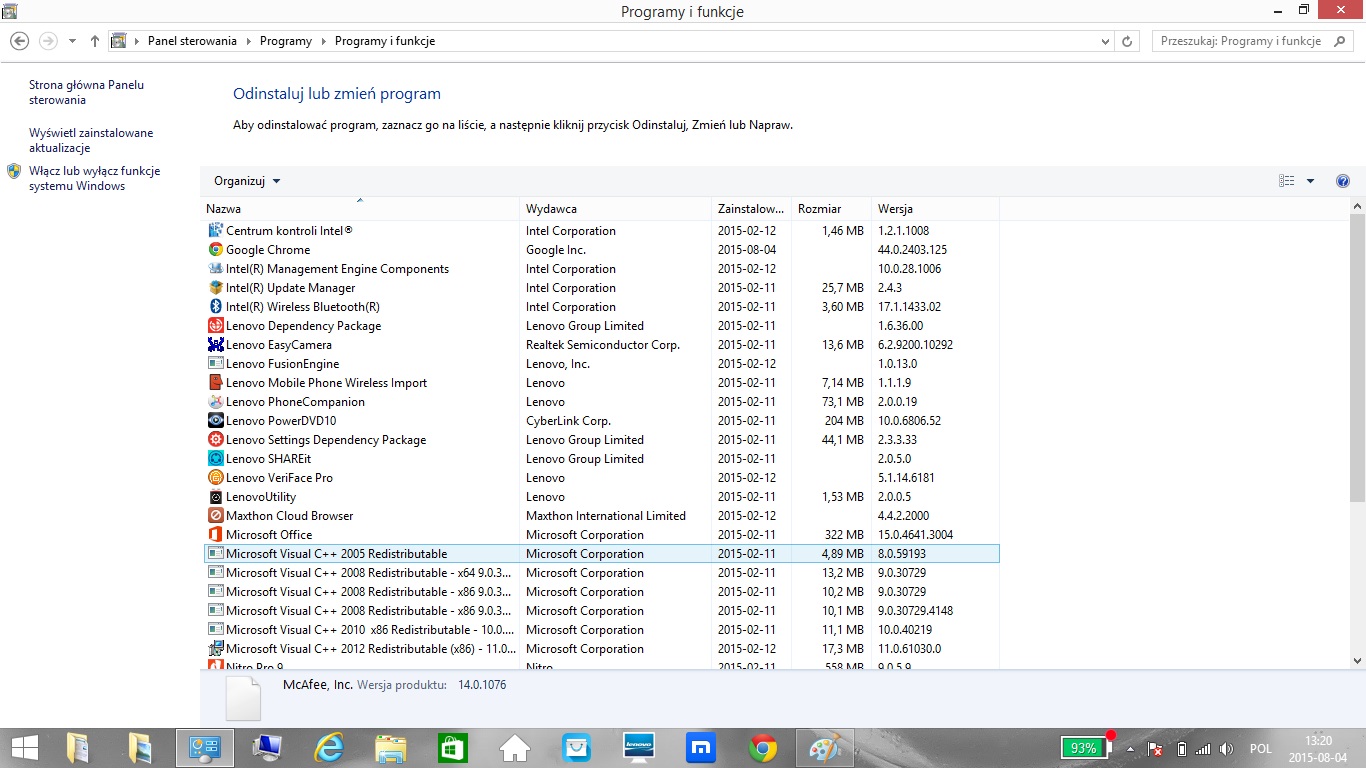Click the Microsoft Office icon in the list
This screenshot has width=1366, height=768.
tap(215, 535)
